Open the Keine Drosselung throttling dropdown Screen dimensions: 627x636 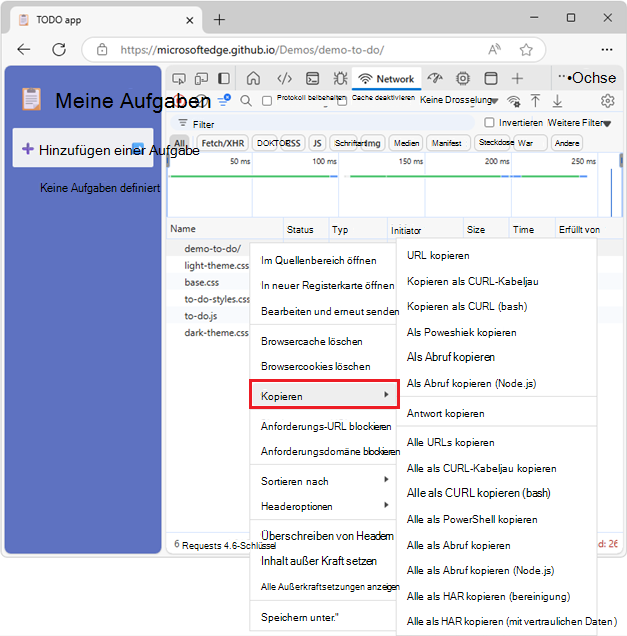(x=459, y=100)
